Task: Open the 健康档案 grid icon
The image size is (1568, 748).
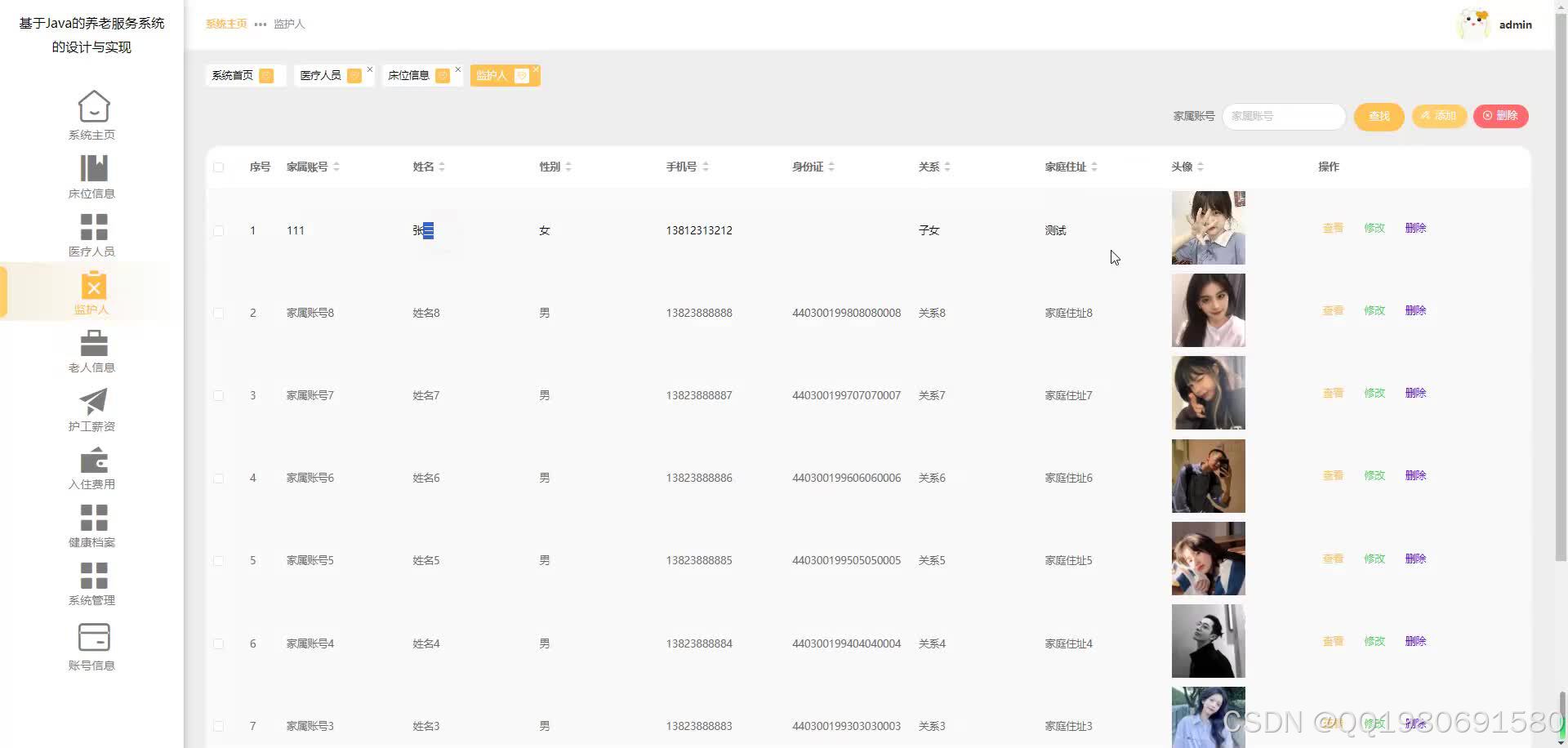Action: click(x=93, y=518)
